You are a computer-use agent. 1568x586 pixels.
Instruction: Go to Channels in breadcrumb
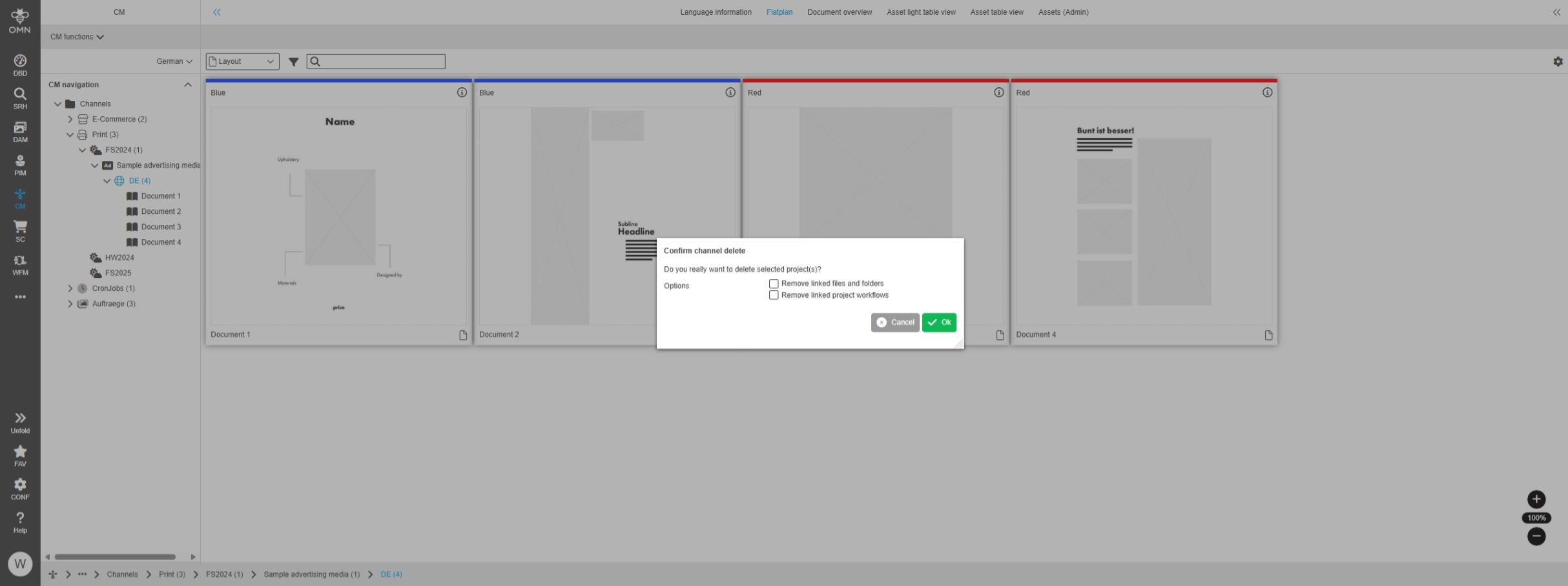(122, 574)
